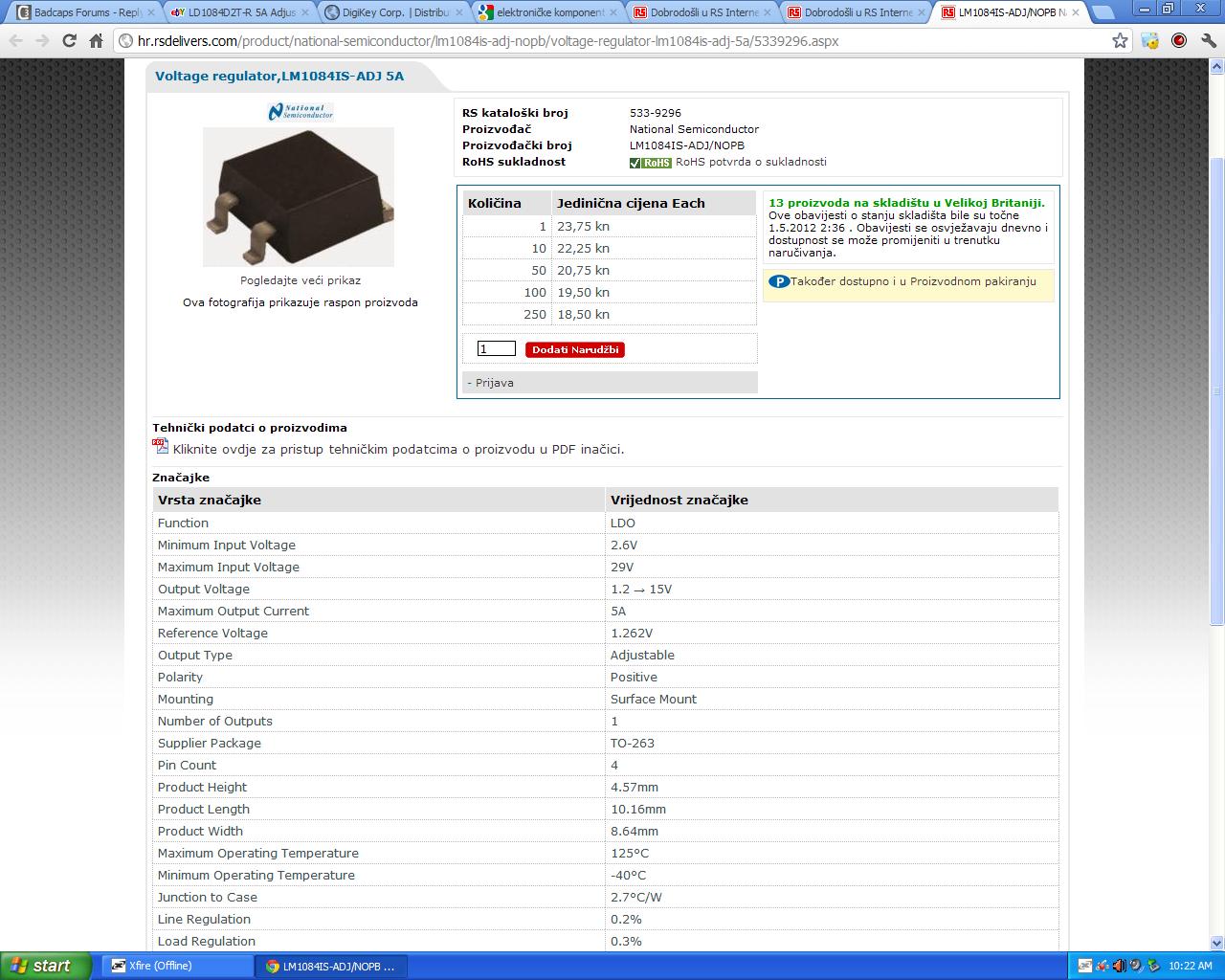This screenshot has height=980, width=1225.
Task: Open the browser home page
Action: 96,41
